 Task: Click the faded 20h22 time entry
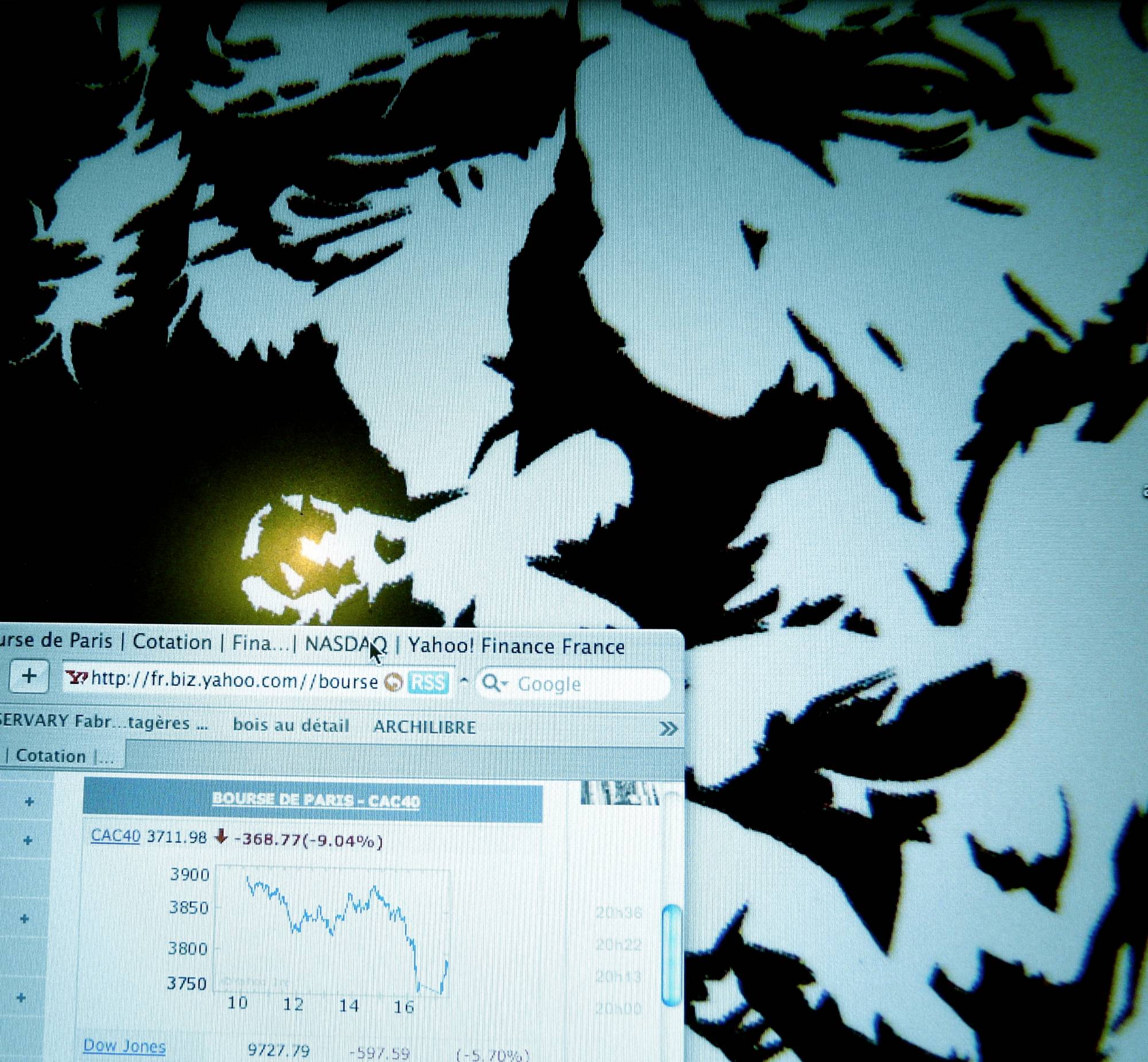[x=618, y=945]
